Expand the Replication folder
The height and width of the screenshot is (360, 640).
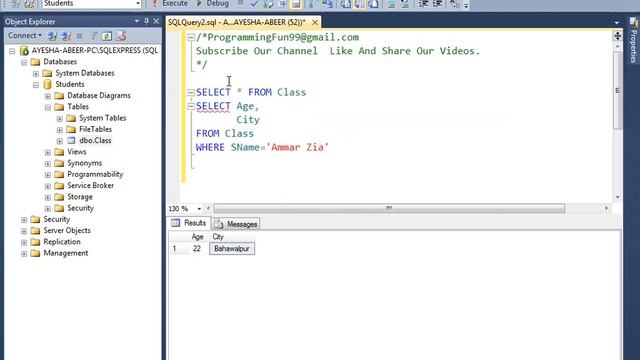[x=24, y=242]
